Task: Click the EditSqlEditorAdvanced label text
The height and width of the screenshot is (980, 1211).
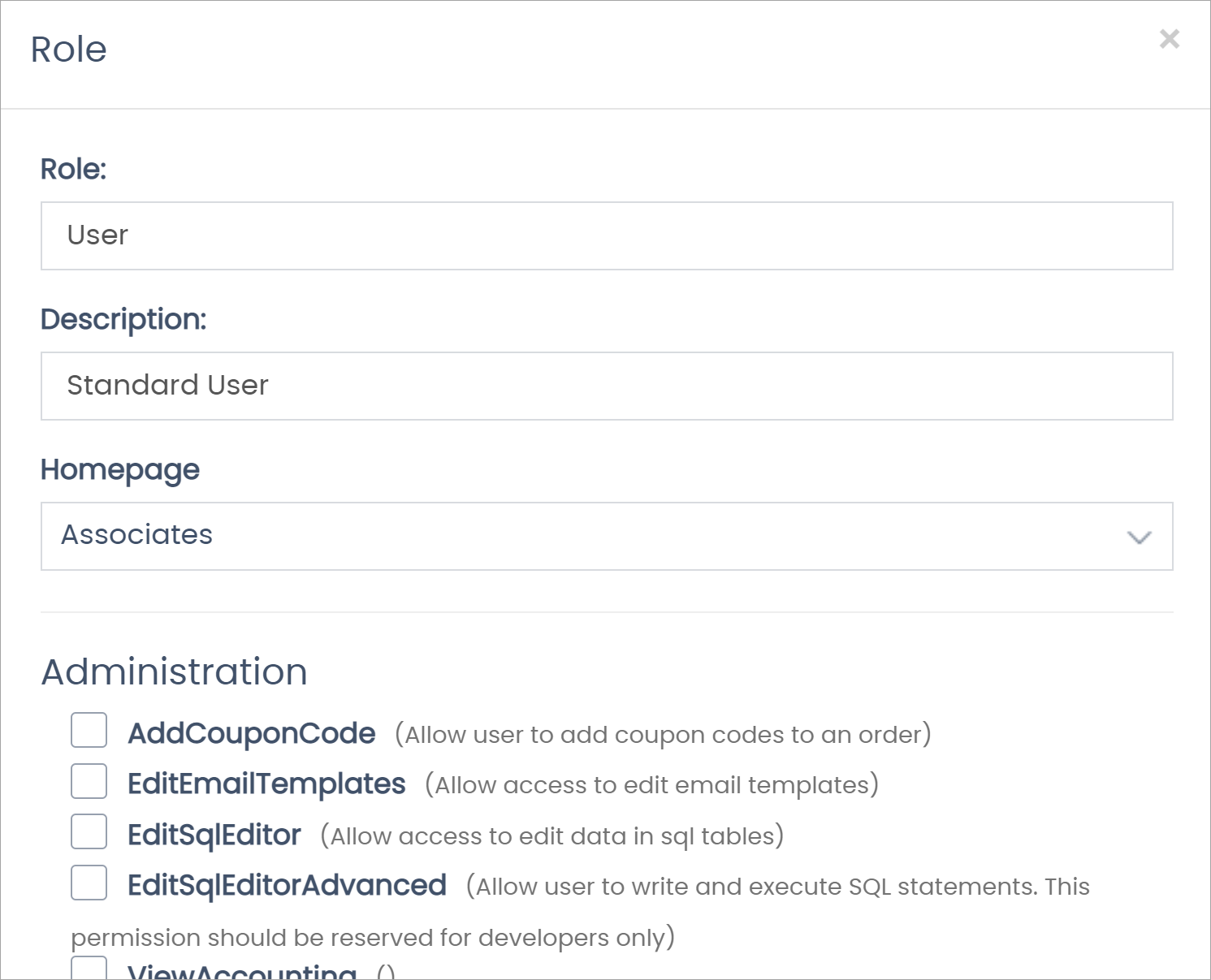Action: (x=287, y=885)
